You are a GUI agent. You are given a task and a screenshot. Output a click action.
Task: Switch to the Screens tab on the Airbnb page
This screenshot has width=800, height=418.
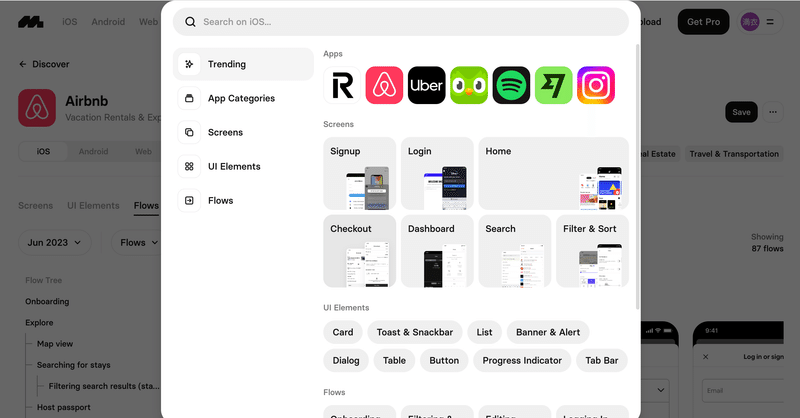(36, 206)
